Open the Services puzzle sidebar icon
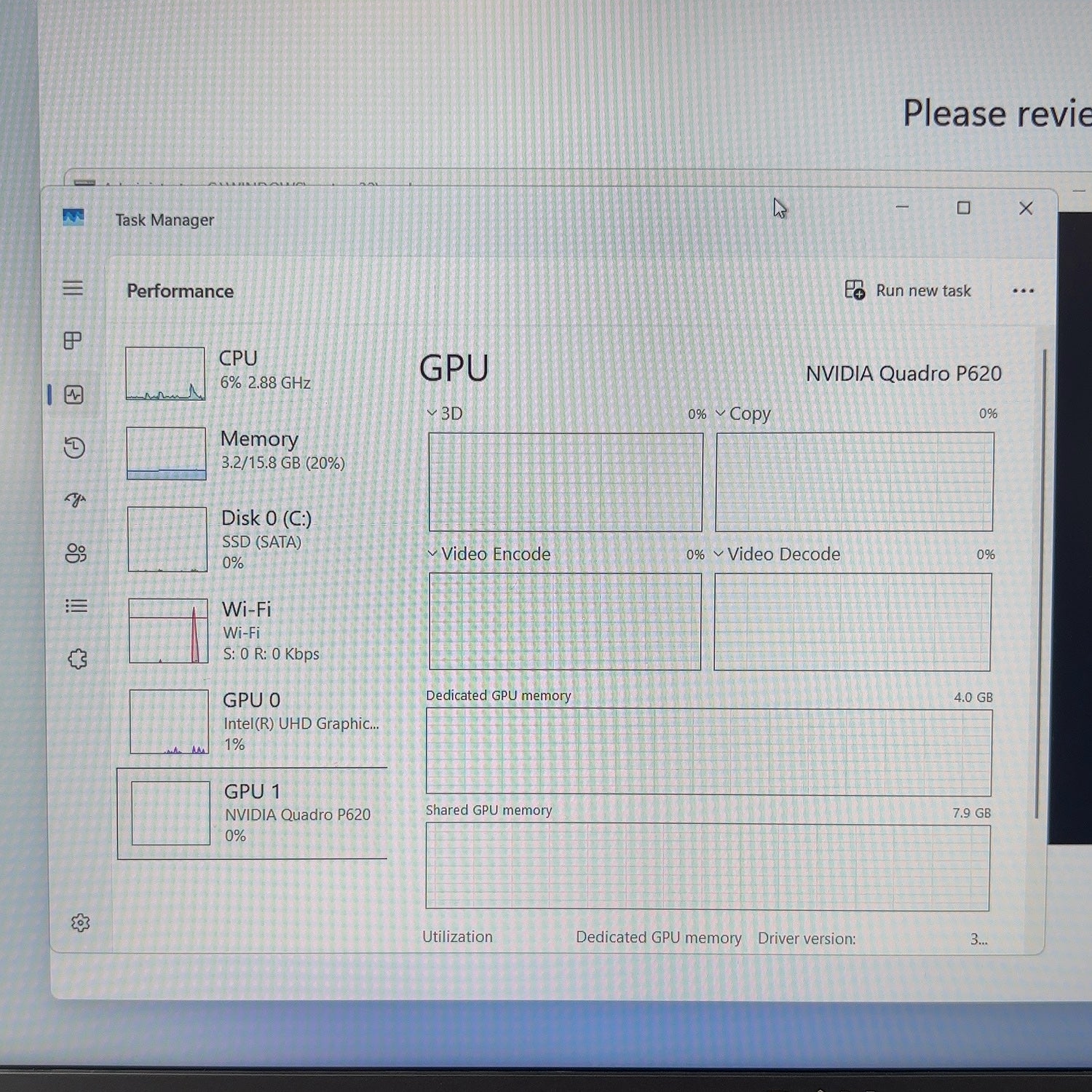1092x1092 pixels. [x=77, y=659]
